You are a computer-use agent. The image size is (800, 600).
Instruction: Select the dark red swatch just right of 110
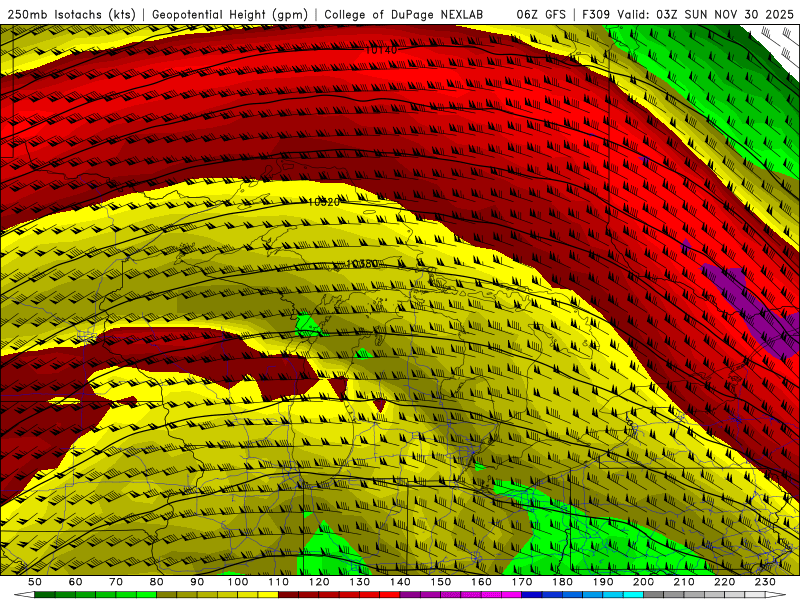288,595
